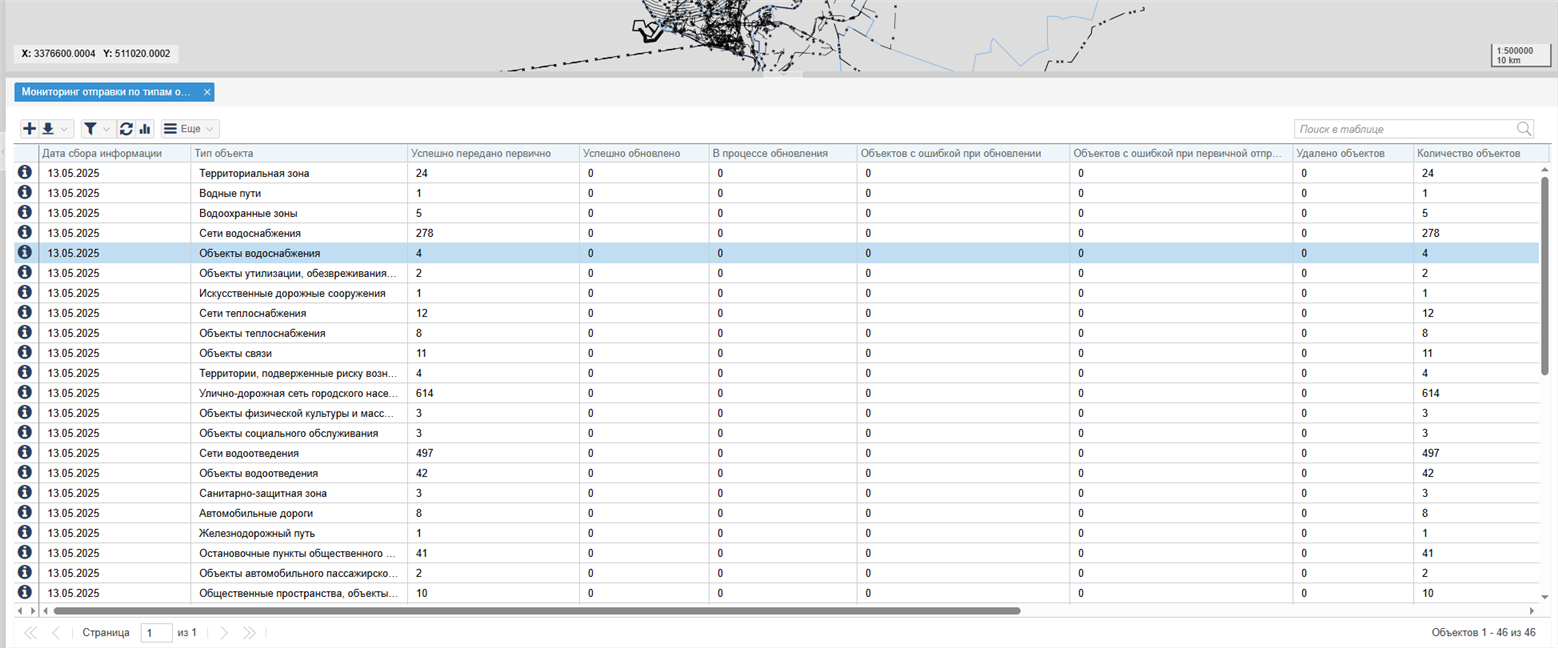Open the bar chart statistics icon

[145, 129]
